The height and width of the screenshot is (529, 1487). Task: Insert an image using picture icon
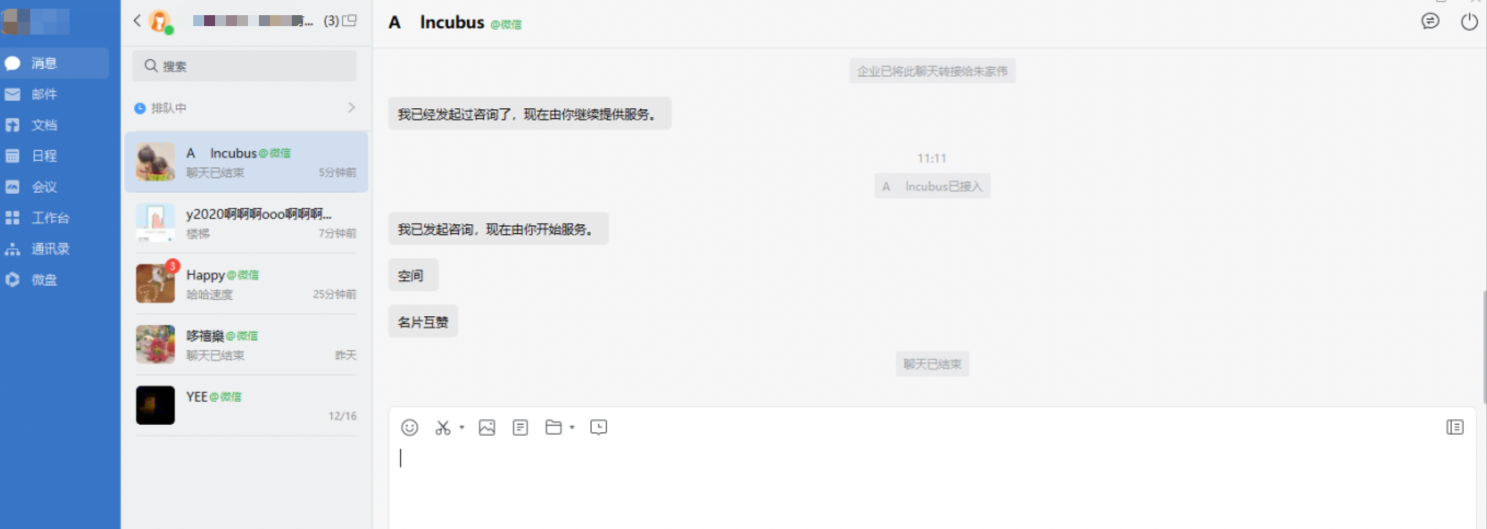click(x=487, y=427)
